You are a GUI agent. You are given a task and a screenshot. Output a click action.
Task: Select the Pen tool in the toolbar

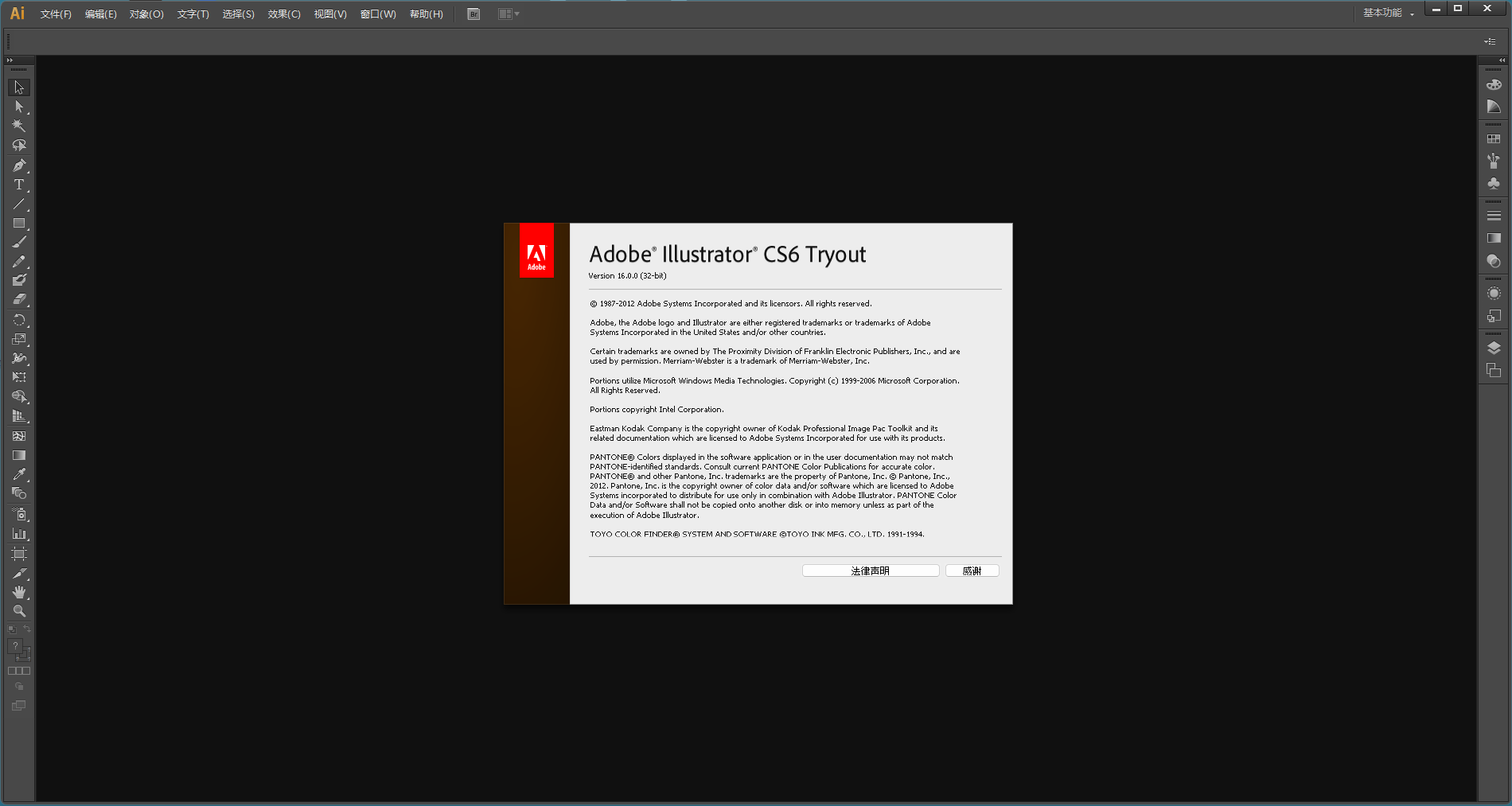coord(18,165)
